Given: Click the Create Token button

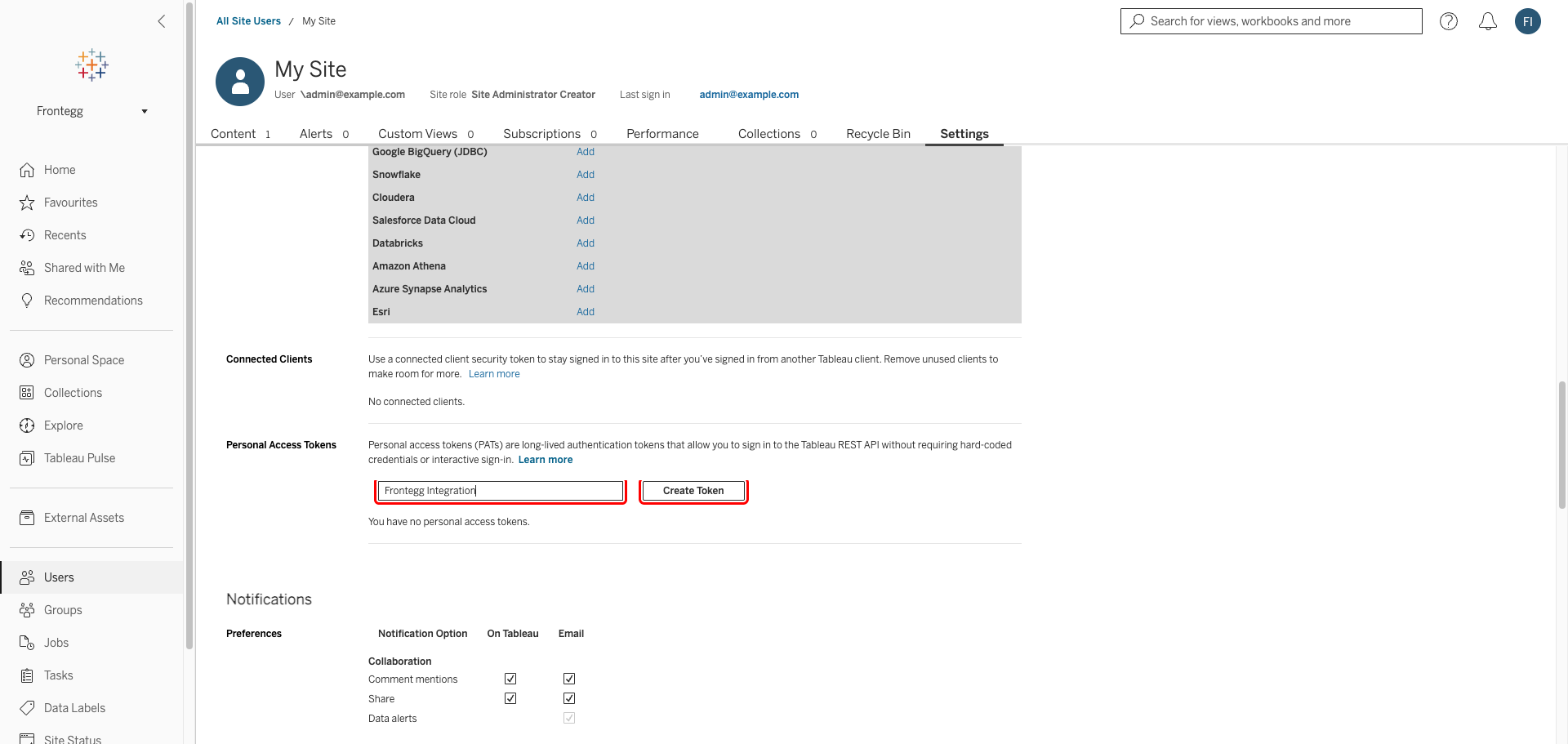Looking at the screenshot, I should pos(693,491).
